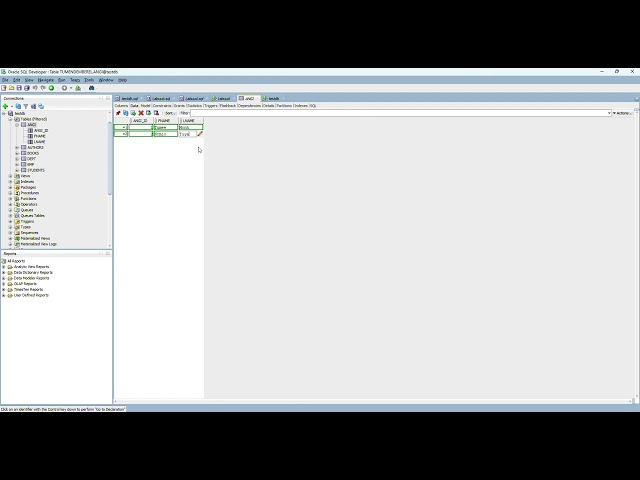Open the Run menu

(62, 80)
